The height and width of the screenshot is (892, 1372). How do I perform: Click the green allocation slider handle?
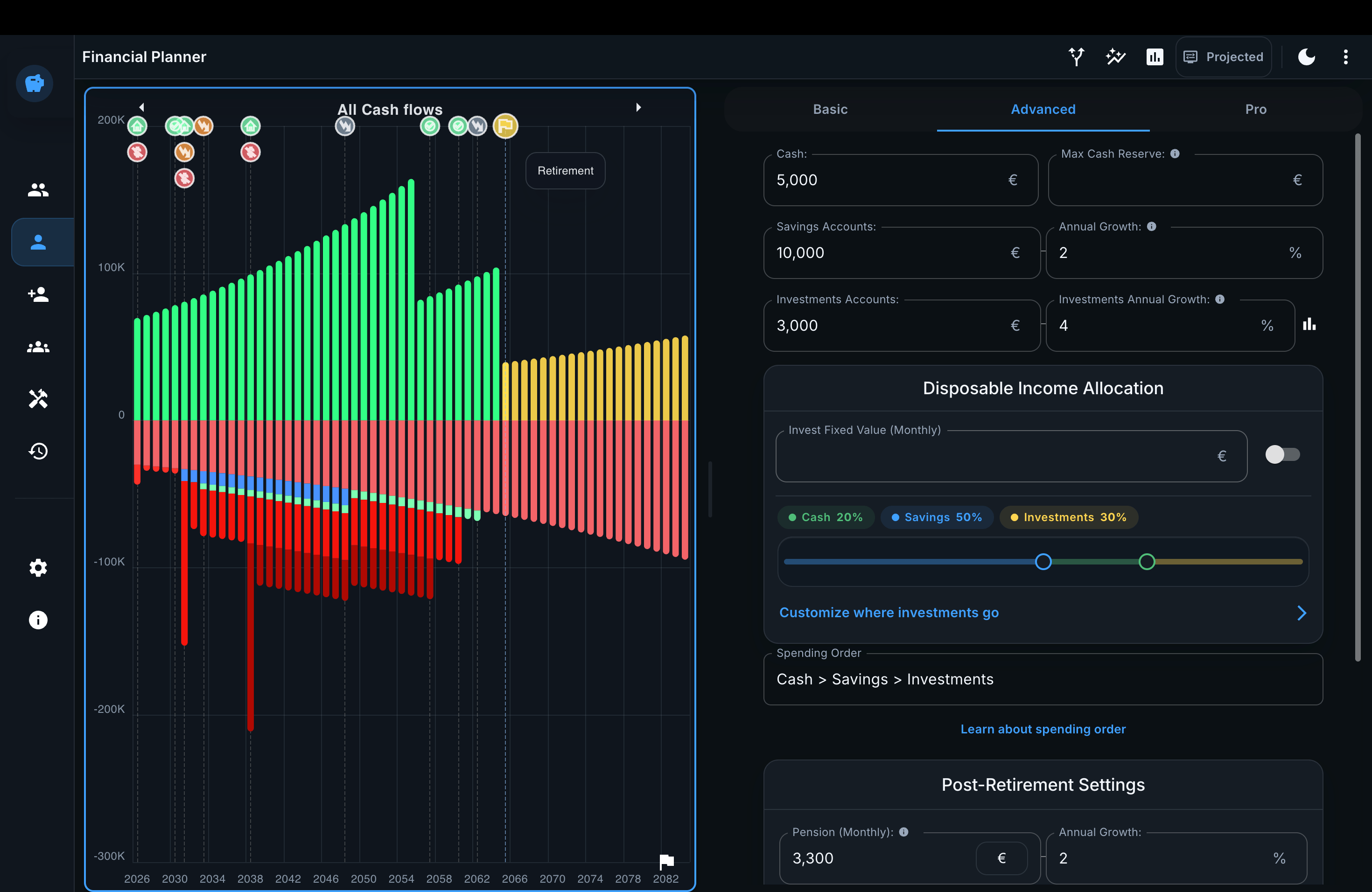click(x=1147, y=561)
